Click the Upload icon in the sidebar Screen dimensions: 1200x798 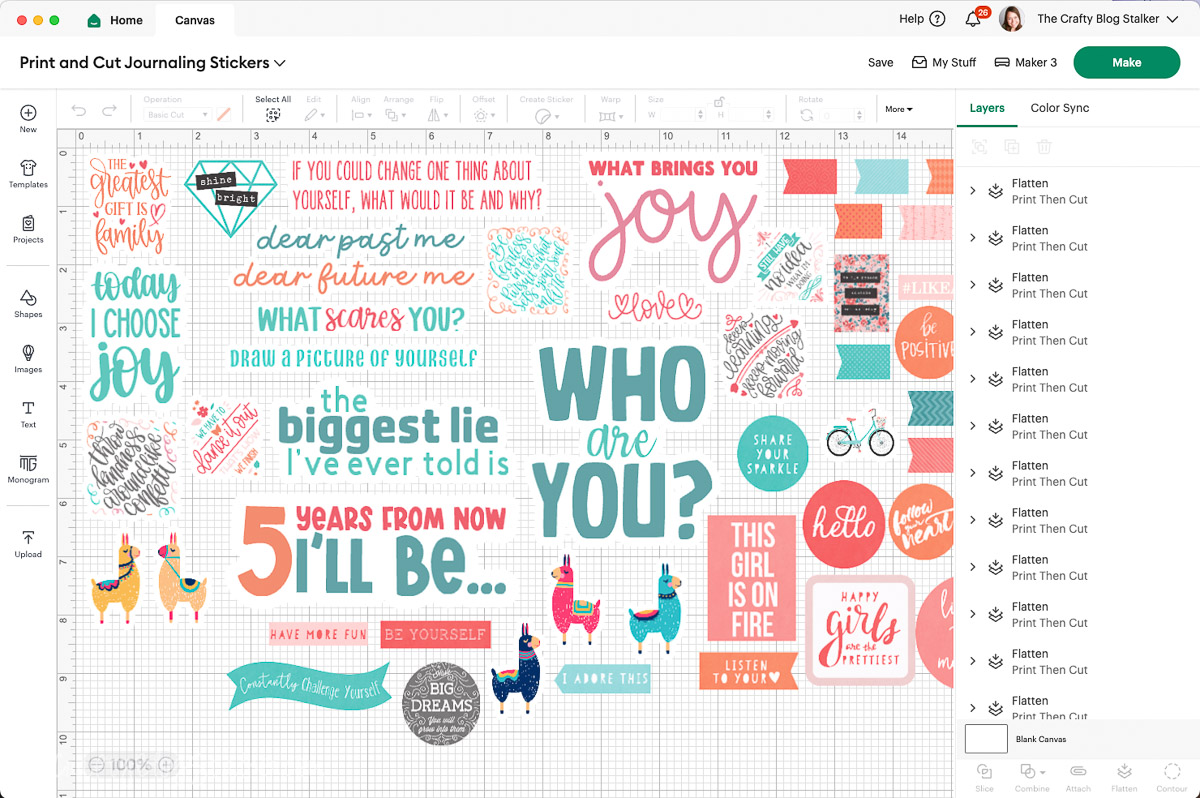(x=27, y=540)
